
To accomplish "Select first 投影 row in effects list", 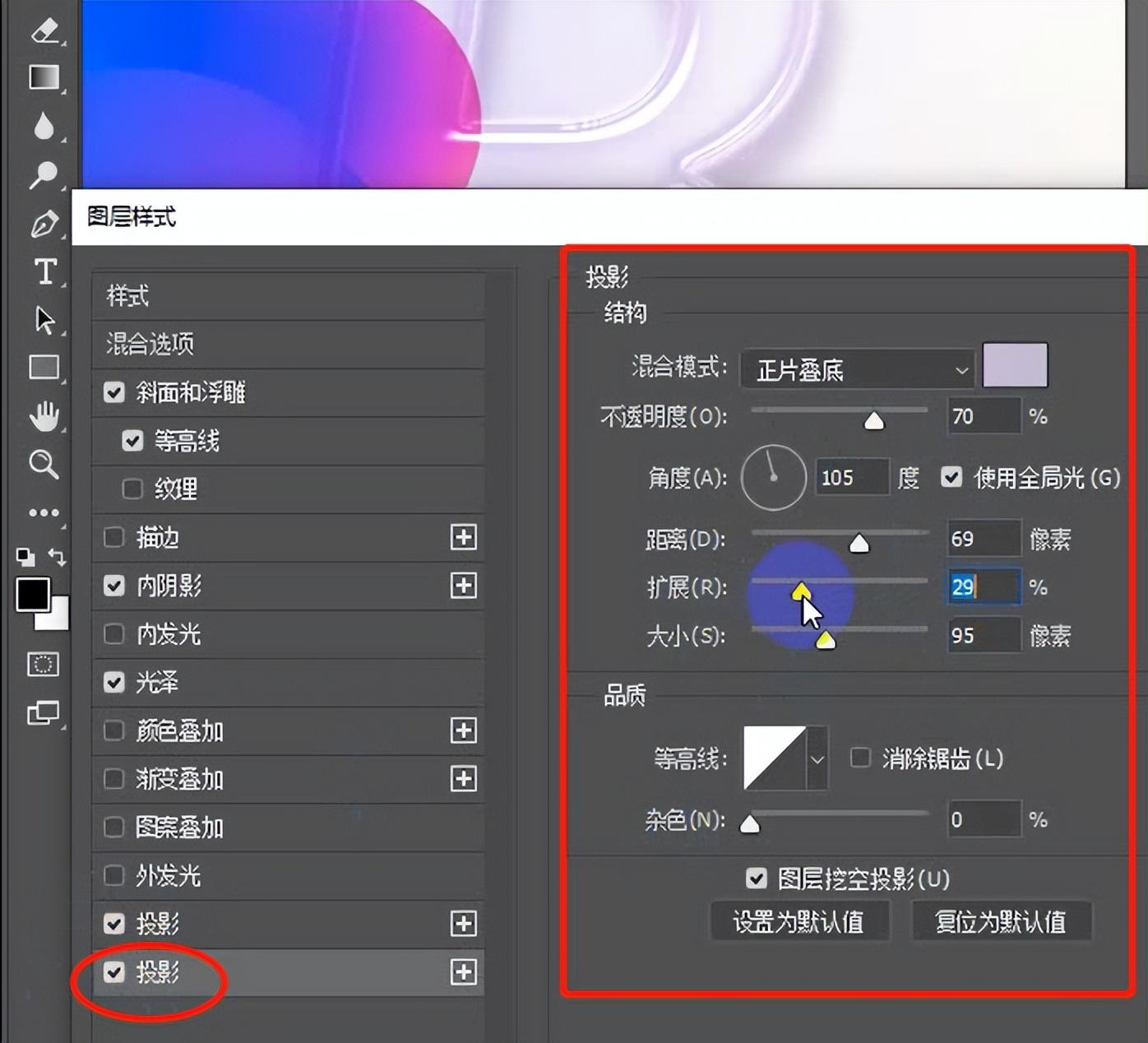I will tap(289, 924).
